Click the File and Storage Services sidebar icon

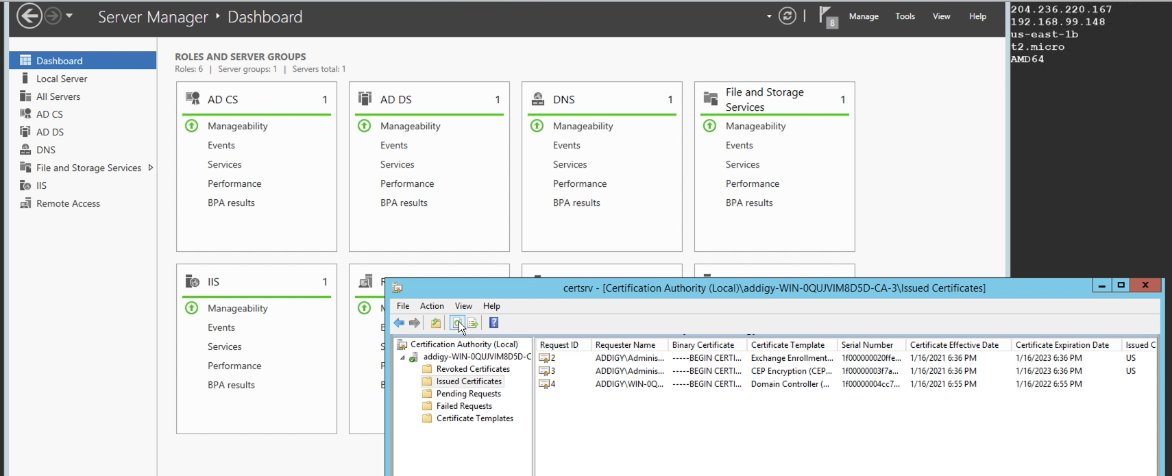[x=25, y=167]
